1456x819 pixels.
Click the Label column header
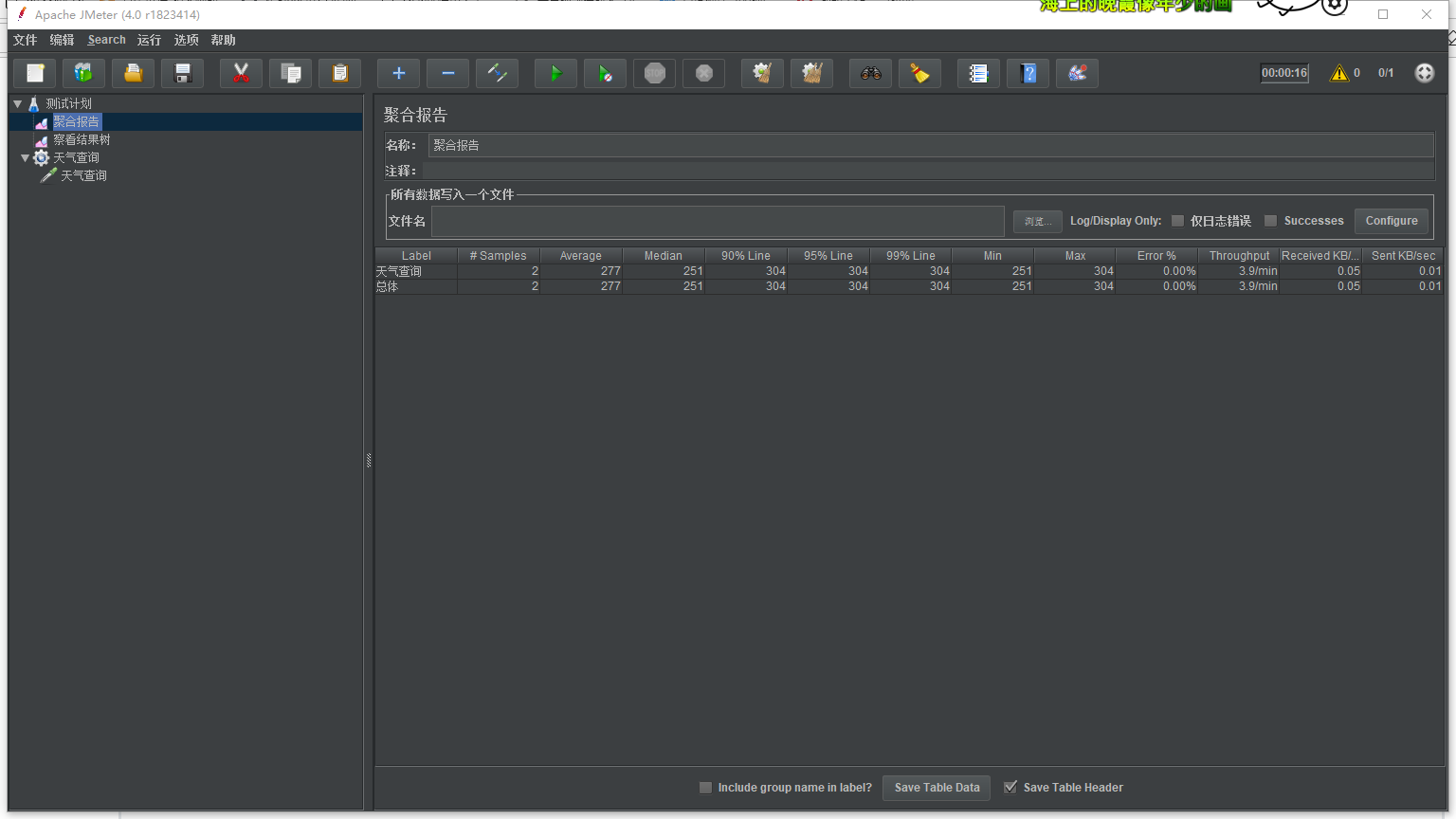click(x=416, y=256)
